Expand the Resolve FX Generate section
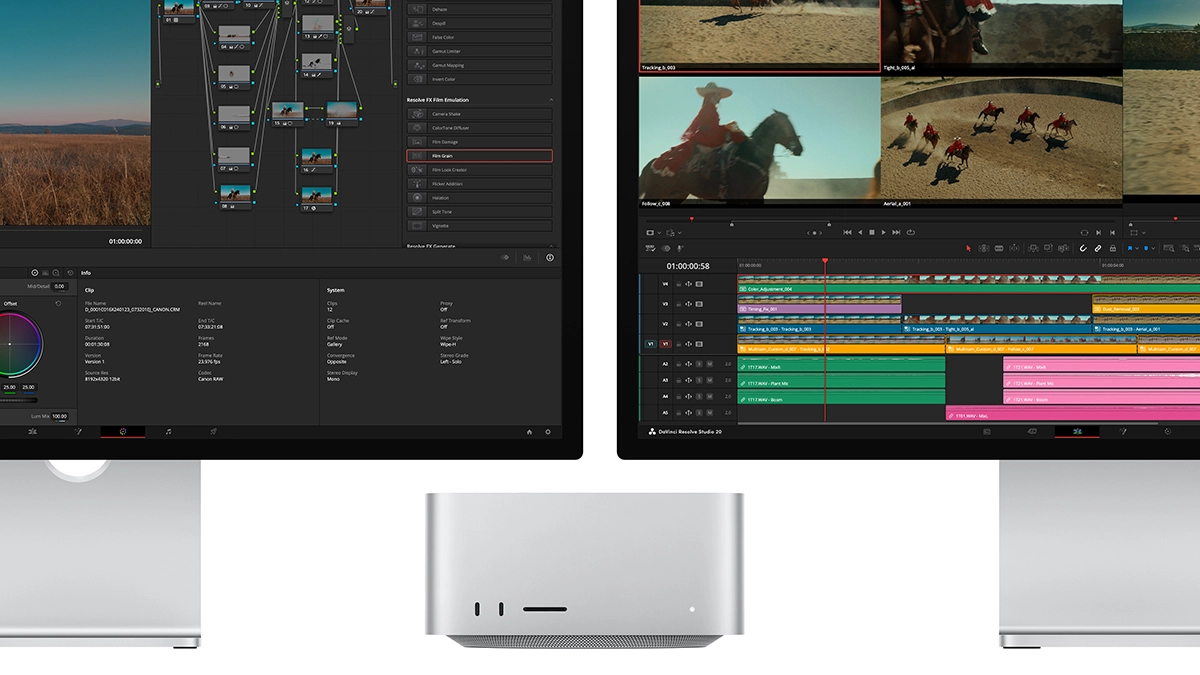 551,246
